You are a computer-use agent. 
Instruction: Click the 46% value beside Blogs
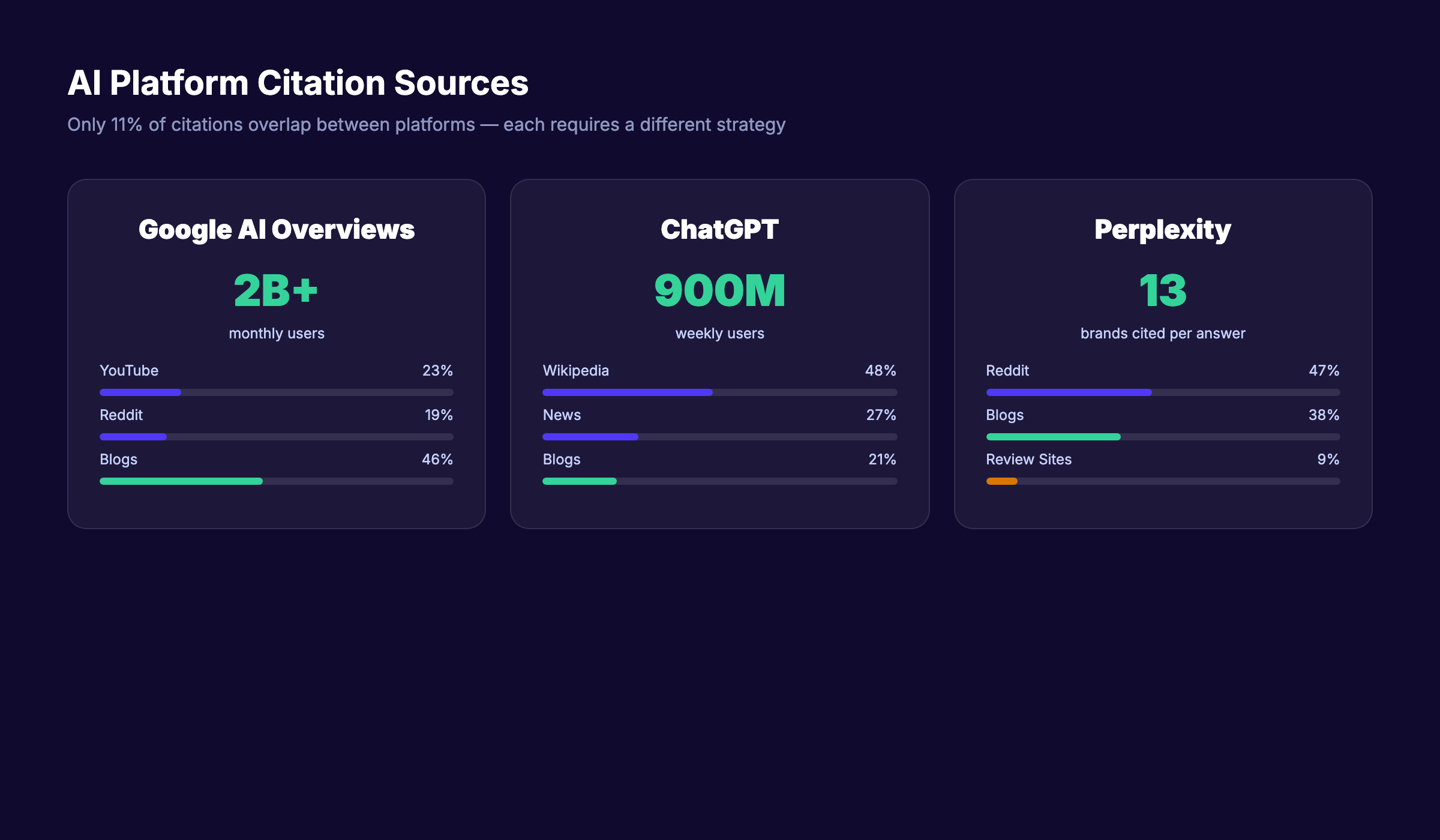tap(436, 459)
